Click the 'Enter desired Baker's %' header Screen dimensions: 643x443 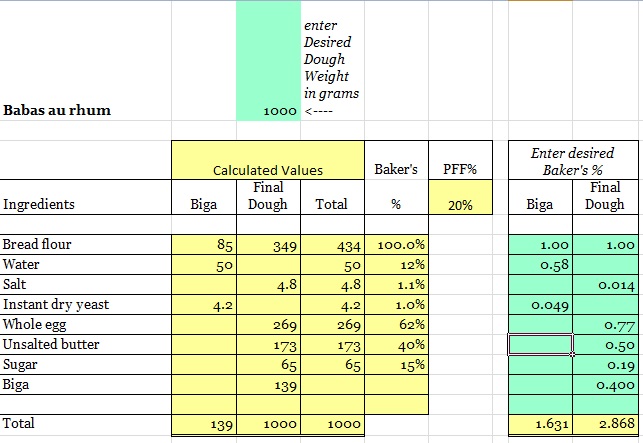[x=572, y=161]
